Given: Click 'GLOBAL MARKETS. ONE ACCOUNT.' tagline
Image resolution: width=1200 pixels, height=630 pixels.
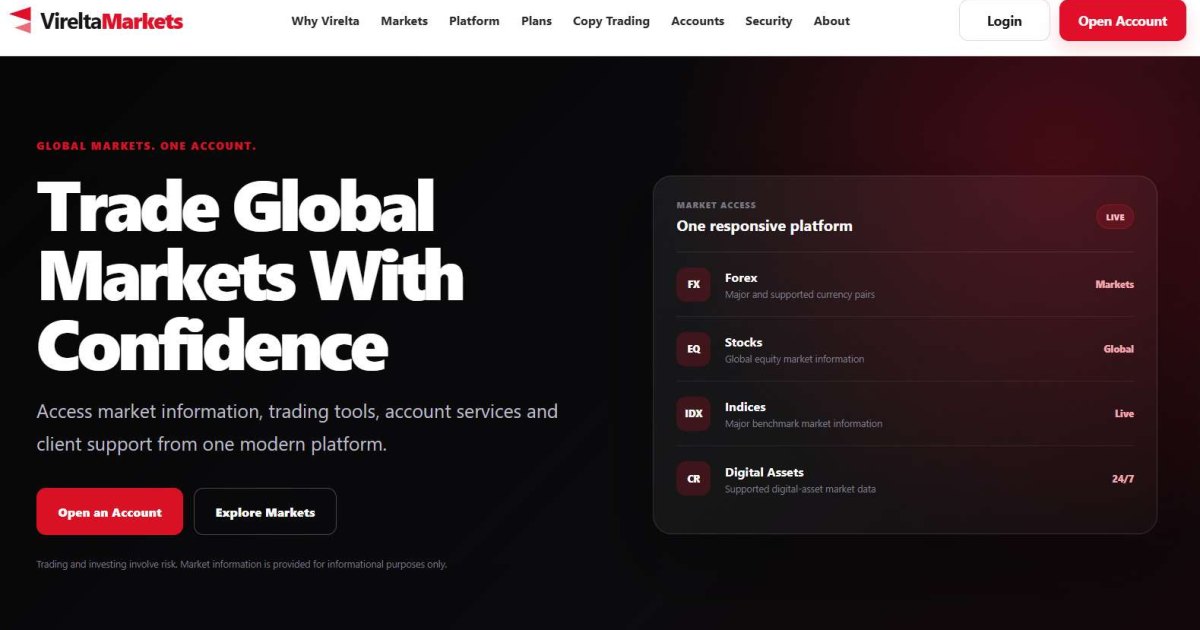Looking at the screenshot, I should pyautogui.click(x=146, y=146).
